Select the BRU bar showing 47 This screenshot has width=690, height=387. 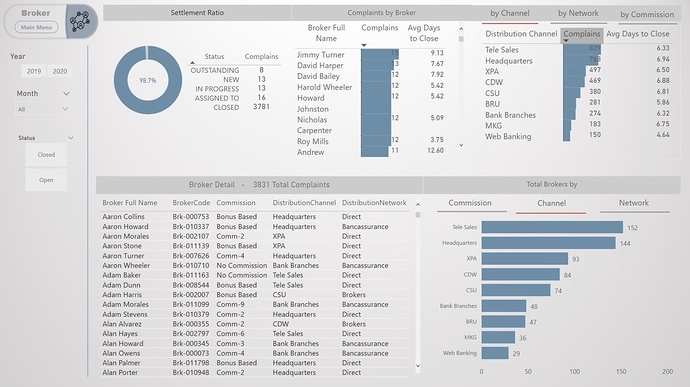(503, 322)
